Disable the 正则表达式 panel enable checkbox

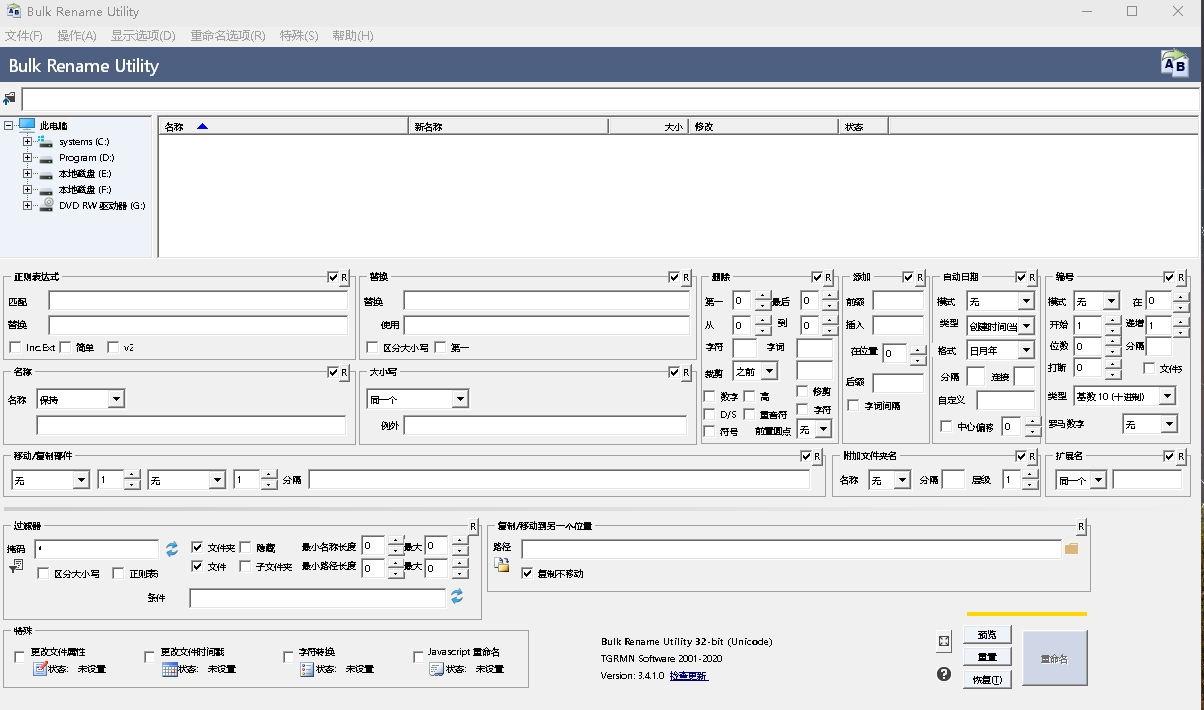coord(333,277)
